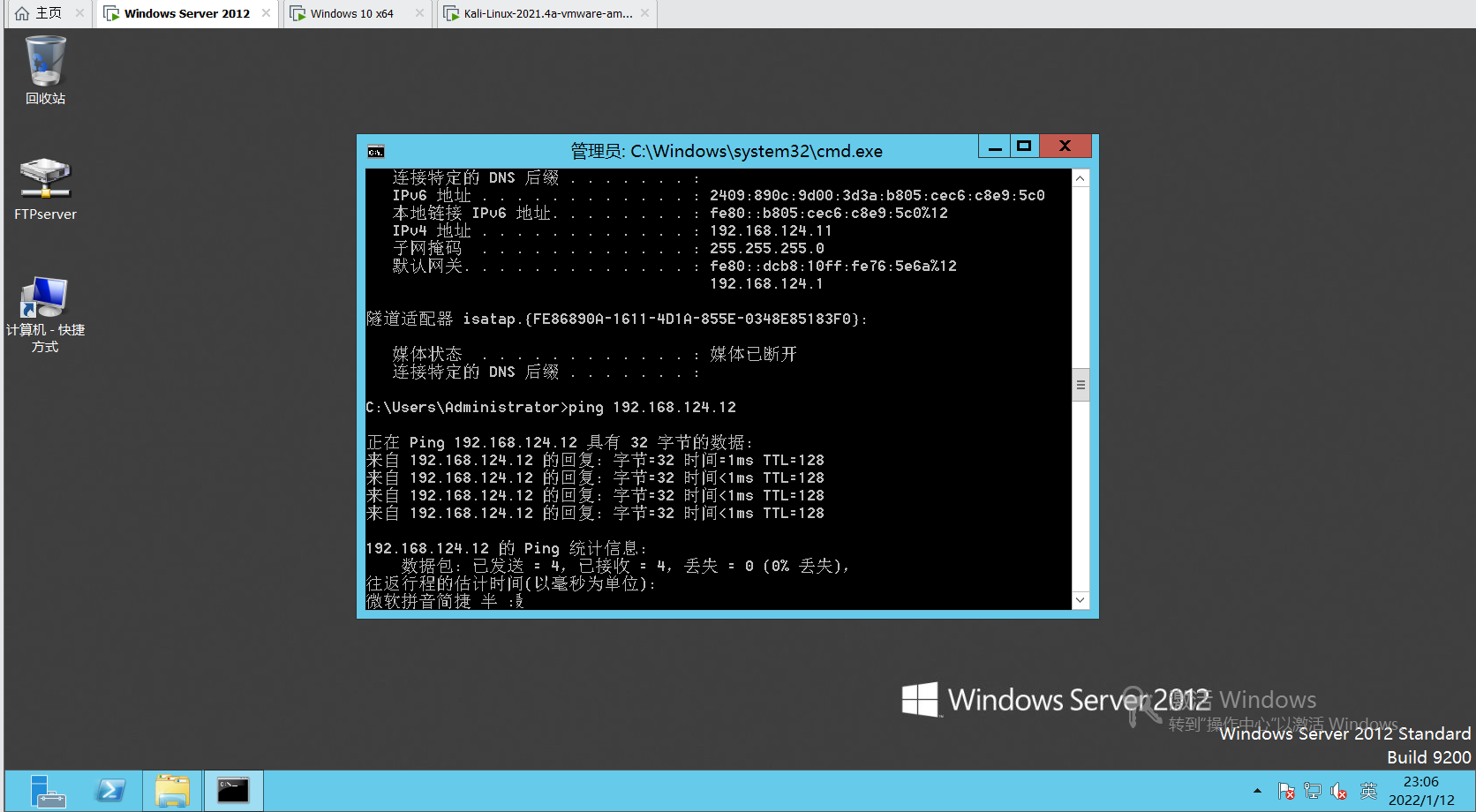
Task: Launch Windows PowerShell from the taskbar
Action: click(110, 791)
